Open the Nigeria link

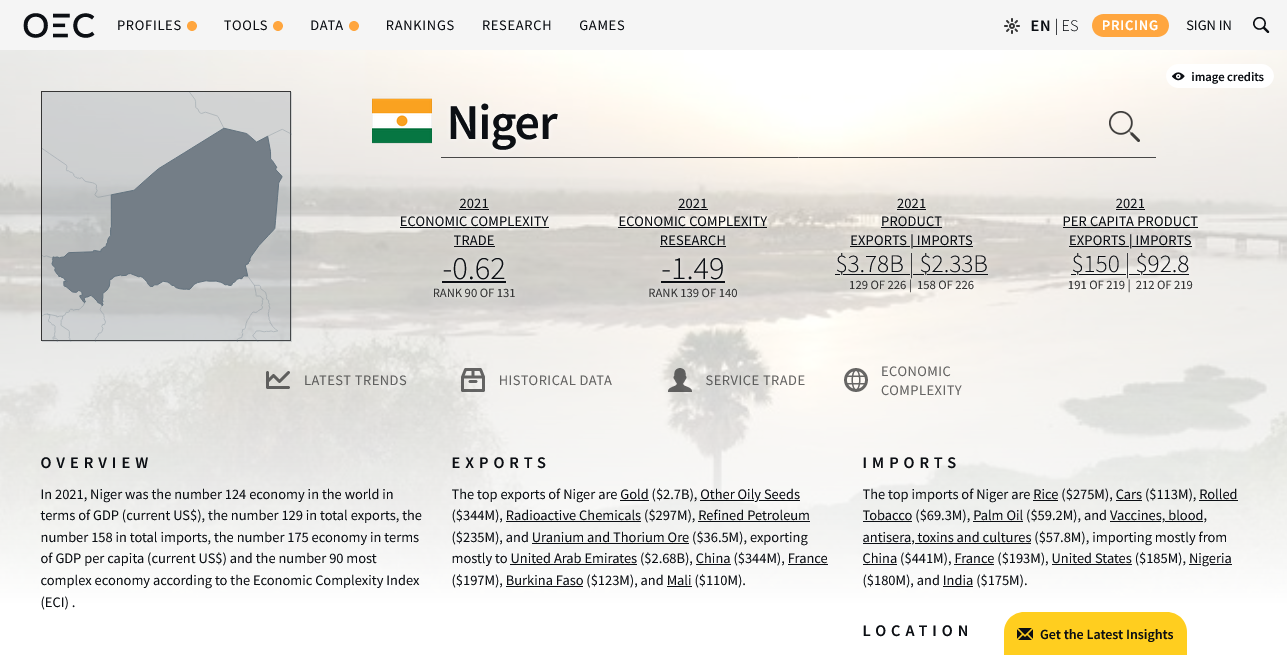coord(1210,558)
